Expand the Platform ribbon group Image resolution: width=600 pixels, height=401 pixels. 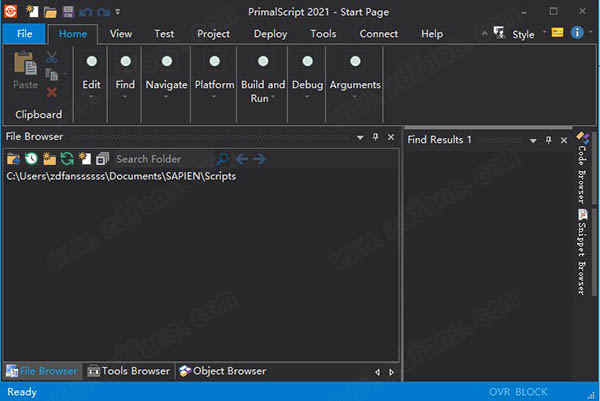pos(214,78)
